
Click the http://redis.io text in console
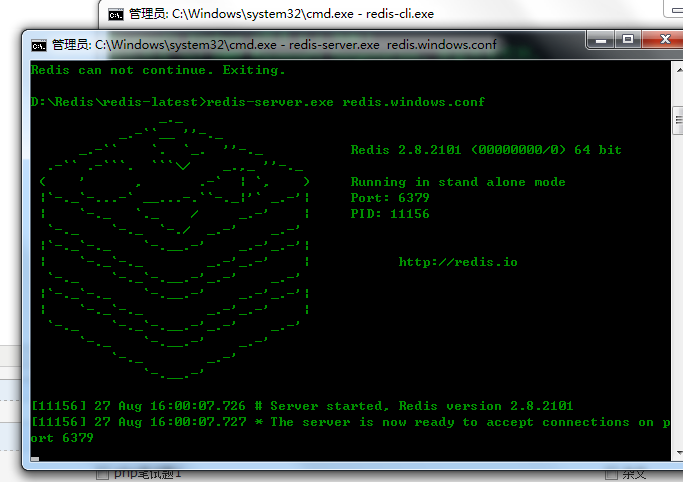[458, 262]
